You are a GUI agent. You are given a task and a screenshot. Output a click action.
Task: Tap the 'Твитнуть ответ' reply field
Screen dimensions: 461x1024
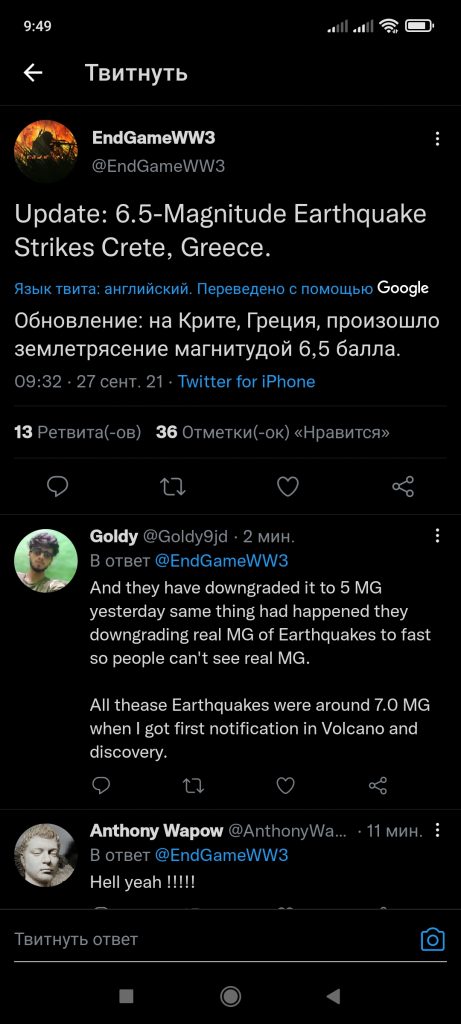214,940
